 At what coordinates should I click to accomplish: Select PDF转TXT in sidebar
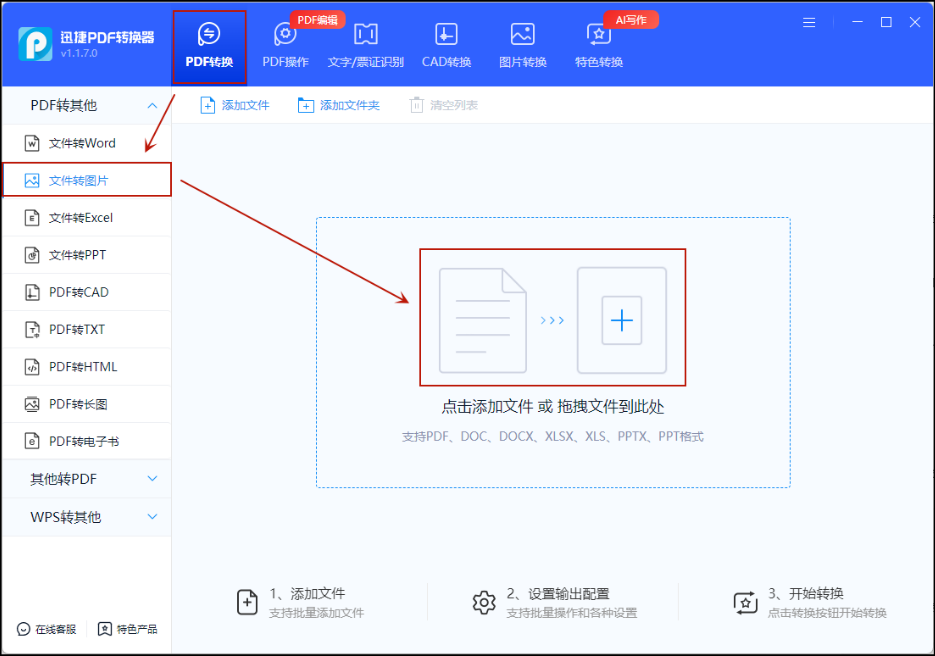pyautogui.click(x=86, y=330)
